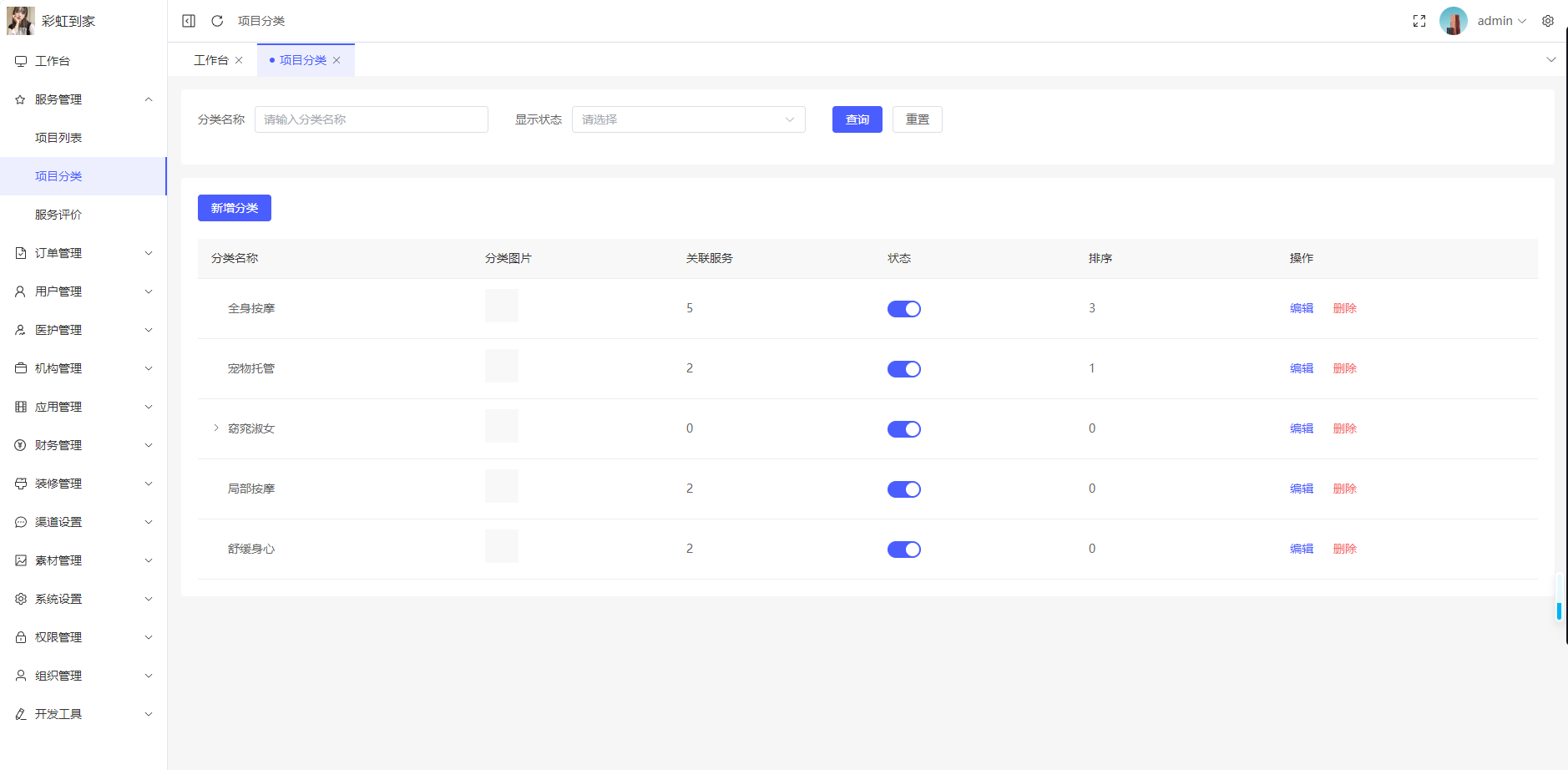Image resolution: width=1568 pixels, height=770 pixels.
Task: Open 项目列表 in the sidebar
Action: [58, 138]
